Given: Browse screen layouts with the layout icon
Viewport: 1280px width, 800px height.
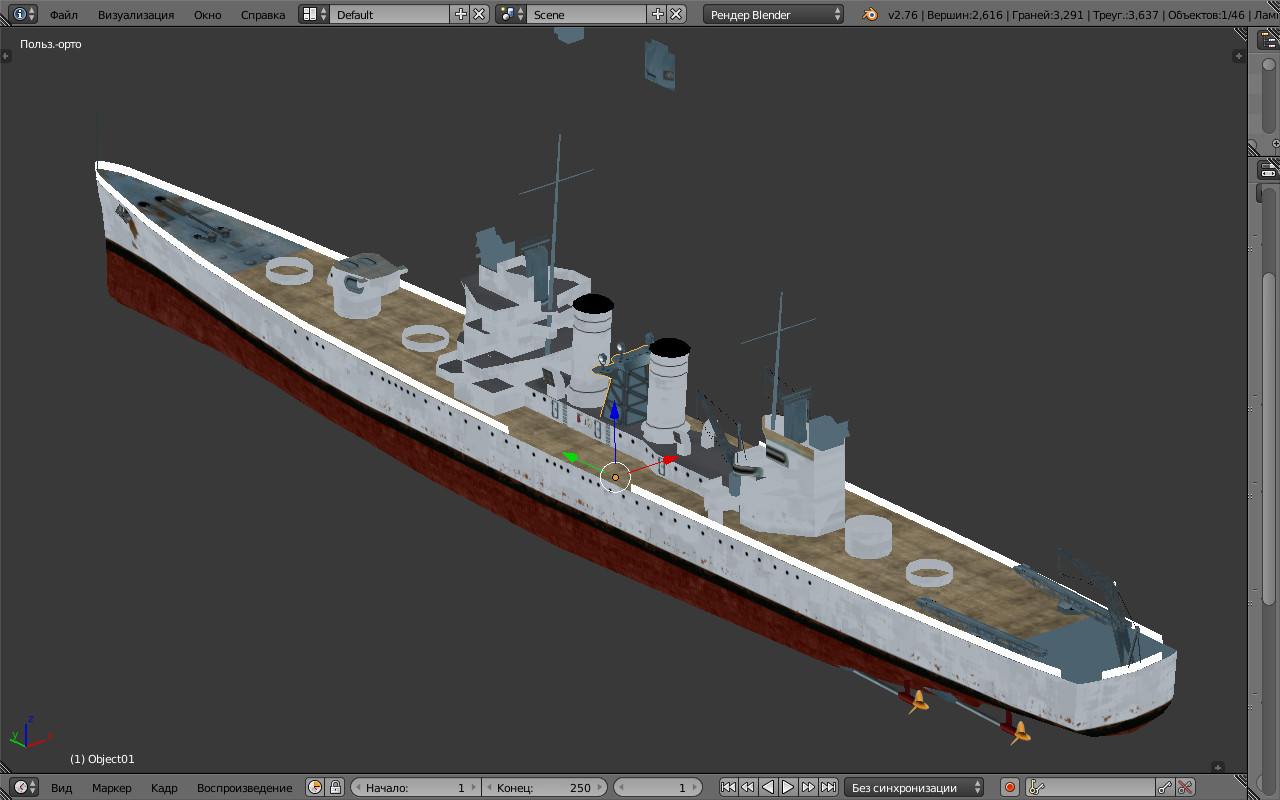Looking at the screenshot, I should pos(314,14).
